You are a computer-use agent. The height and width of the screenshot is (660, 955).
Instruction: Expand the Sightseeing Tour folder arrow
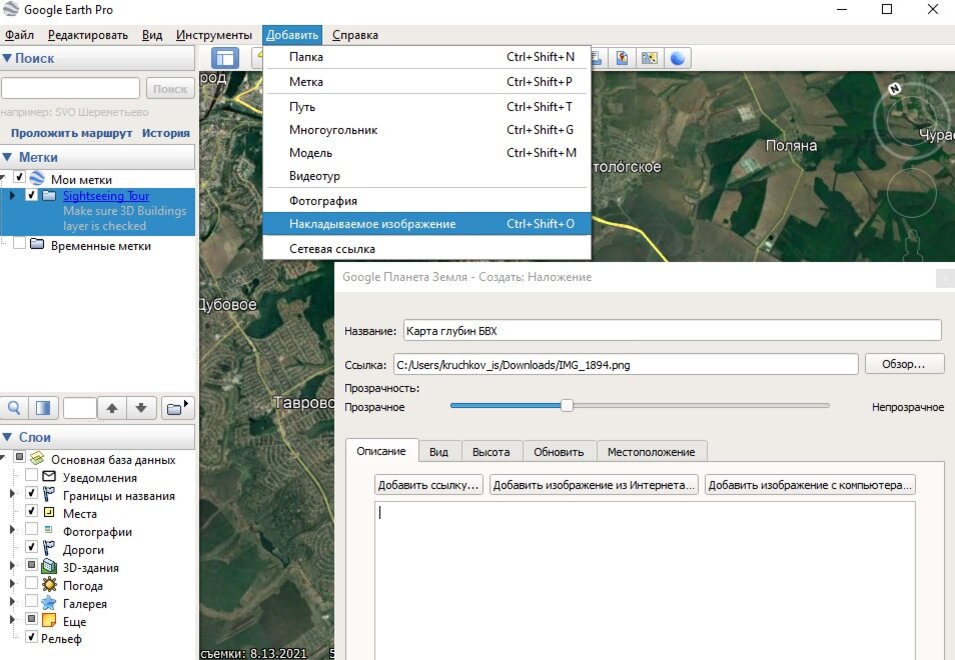(x=12, y=195)
